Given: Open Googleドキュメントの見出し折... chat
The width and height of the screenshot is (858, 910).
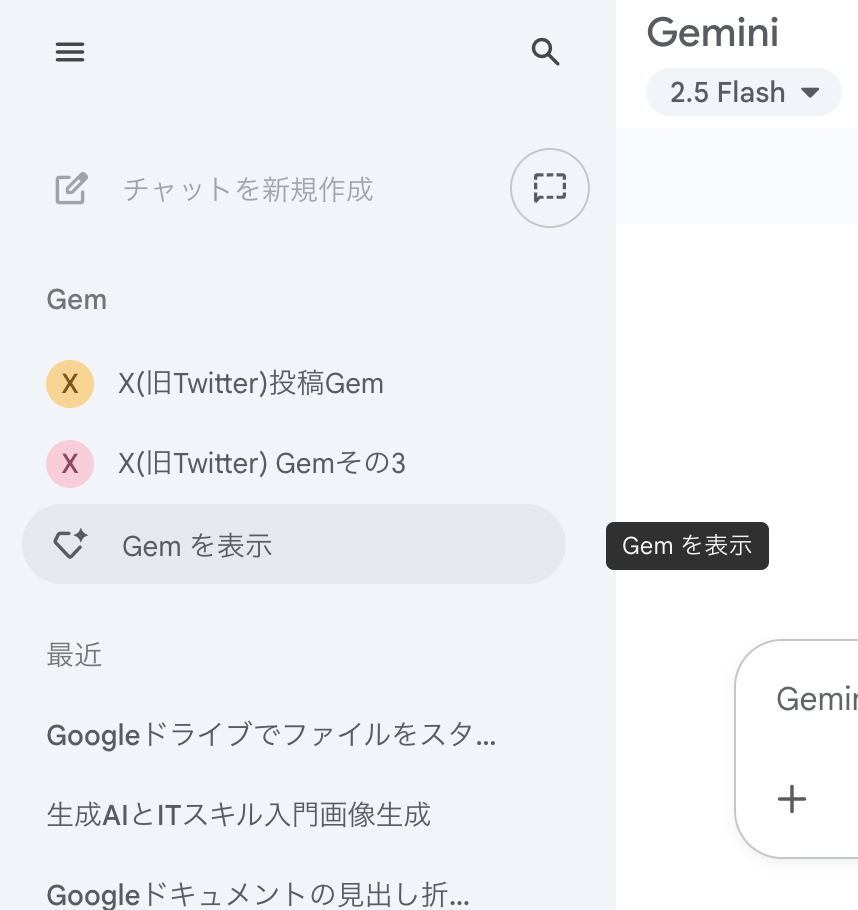Looking at the screenshot, I should coord(258,893).
